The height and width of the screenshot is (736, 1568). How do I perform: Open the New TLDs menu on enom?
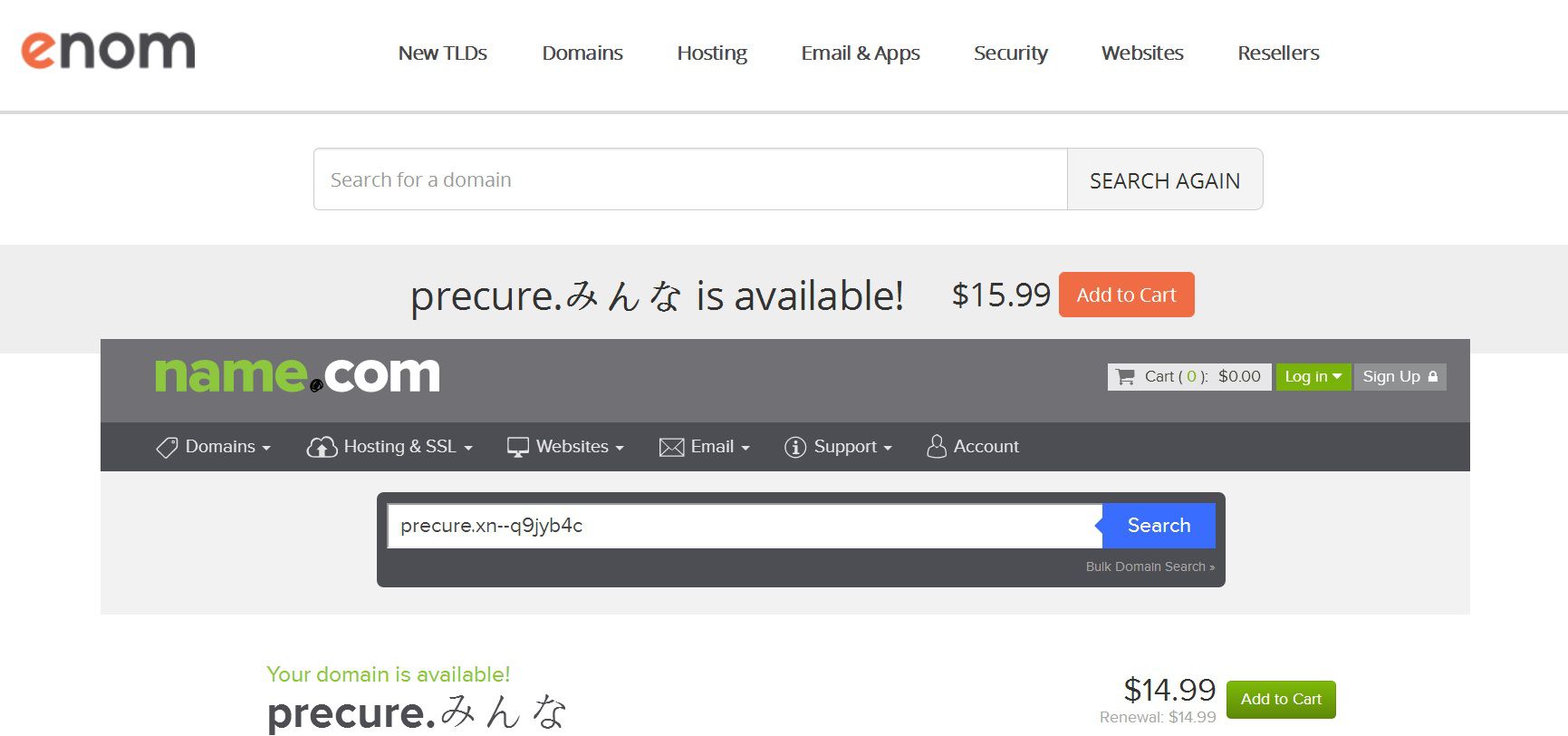[442, 53]
